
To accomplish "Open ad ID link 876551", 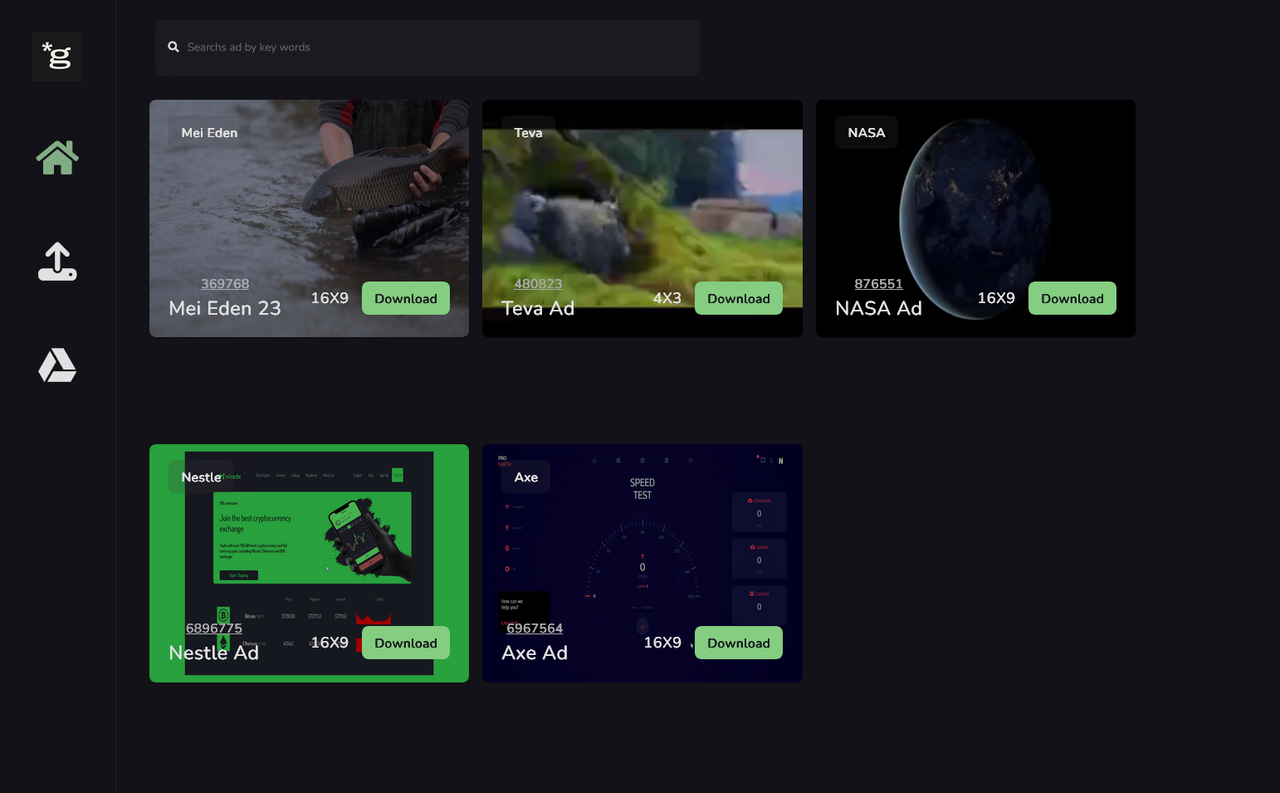I will (x=878, y=284).
